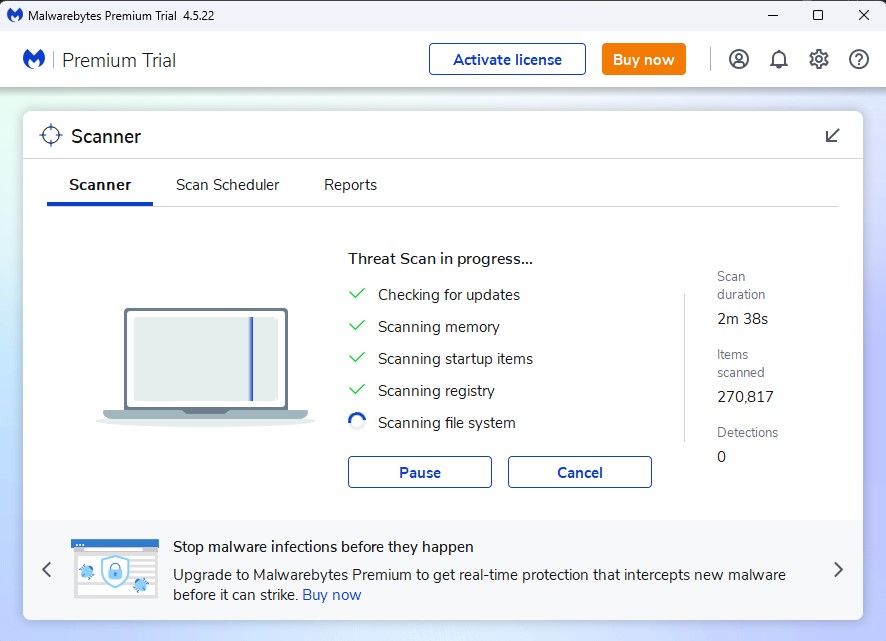Open the Reports tab

(x=350, y=185)
